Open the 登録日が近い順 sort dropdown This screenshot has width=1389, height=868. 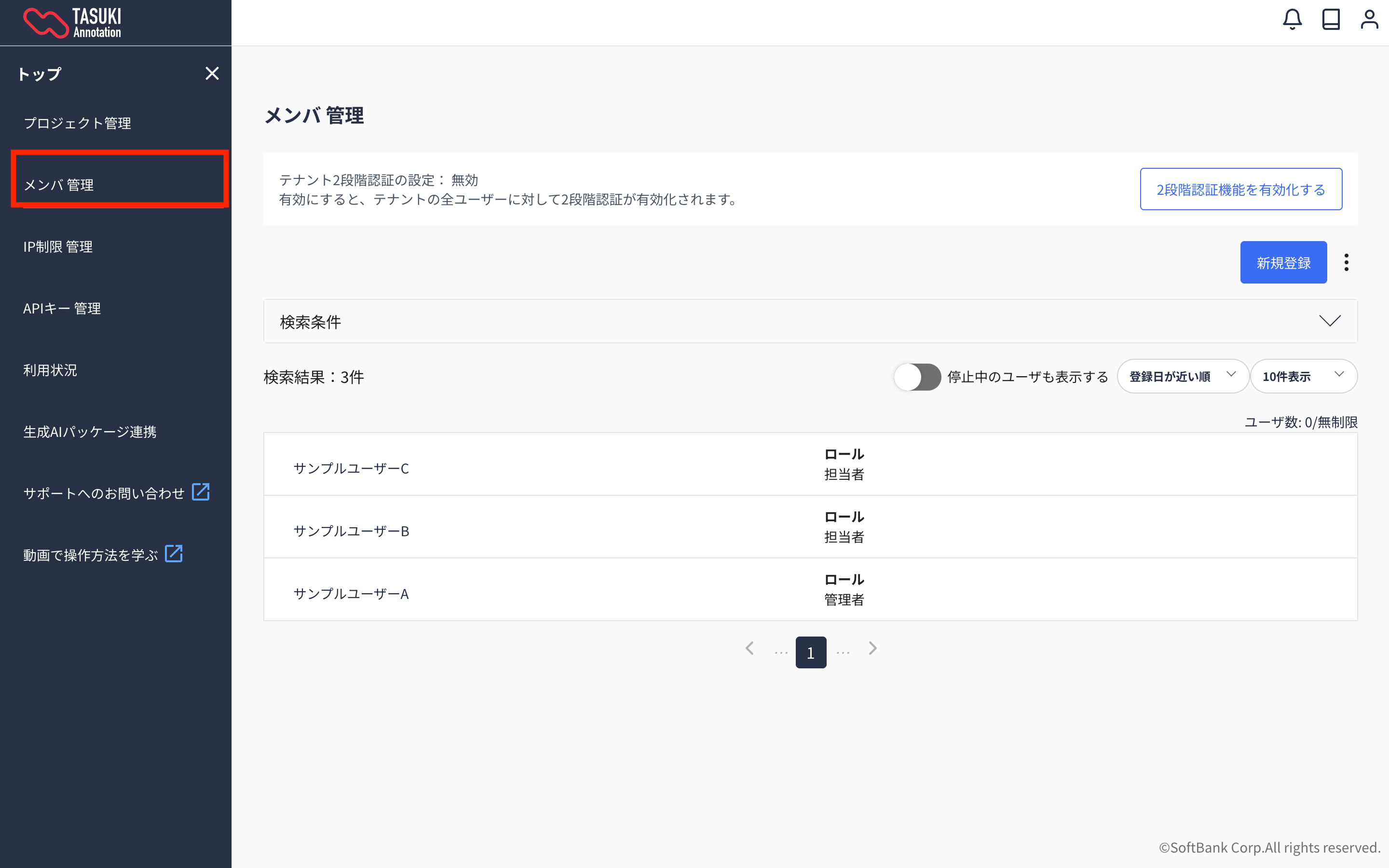(x=1183, y=377)
